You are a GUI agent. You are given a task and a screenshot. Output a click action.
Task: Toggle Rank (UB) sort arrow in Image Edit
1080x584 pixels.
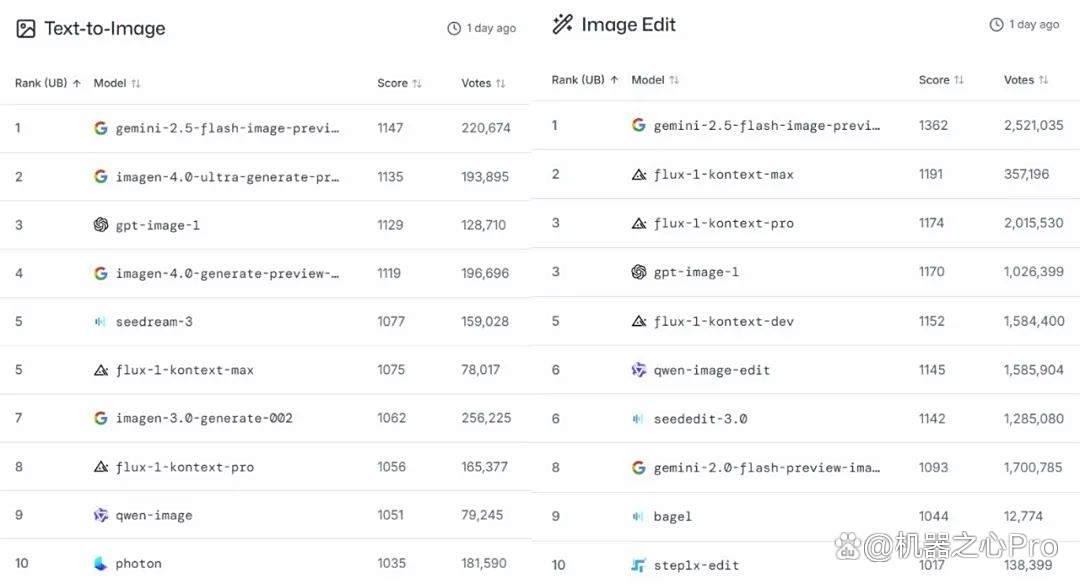pyautogui.click(x=614, y=80)
